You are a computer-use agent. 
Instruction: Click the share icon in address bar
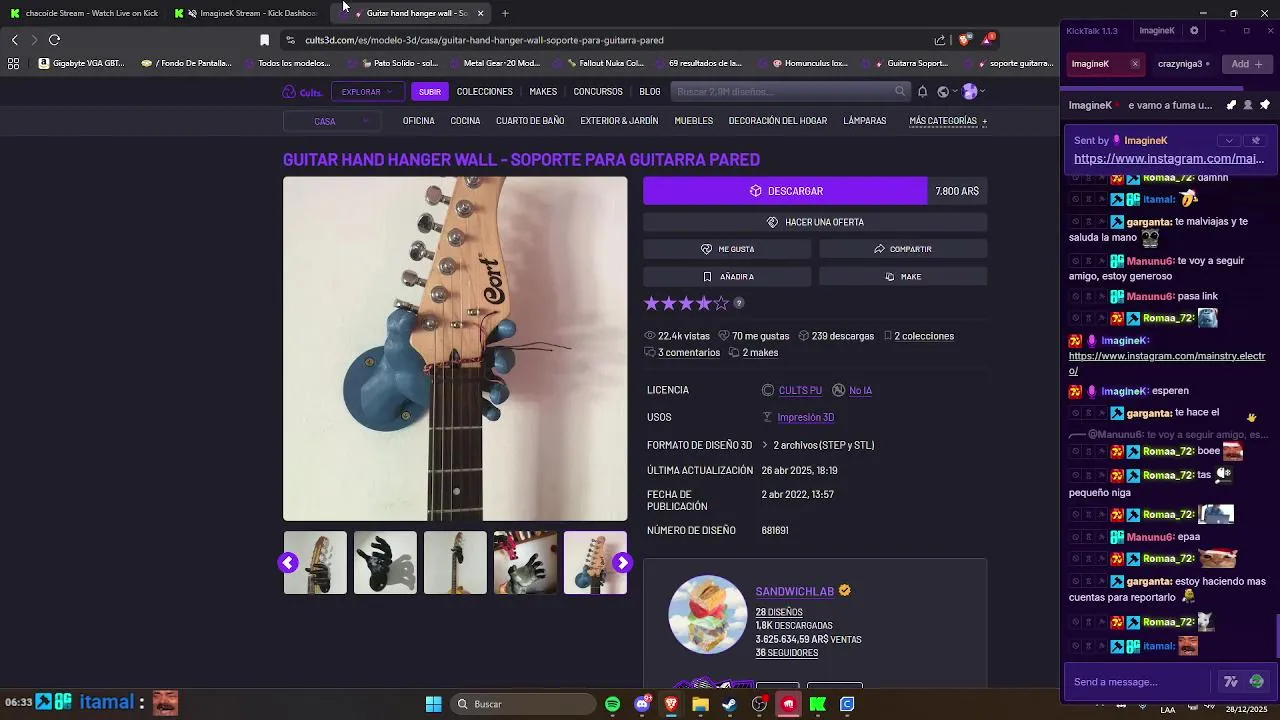coord(940,40)
